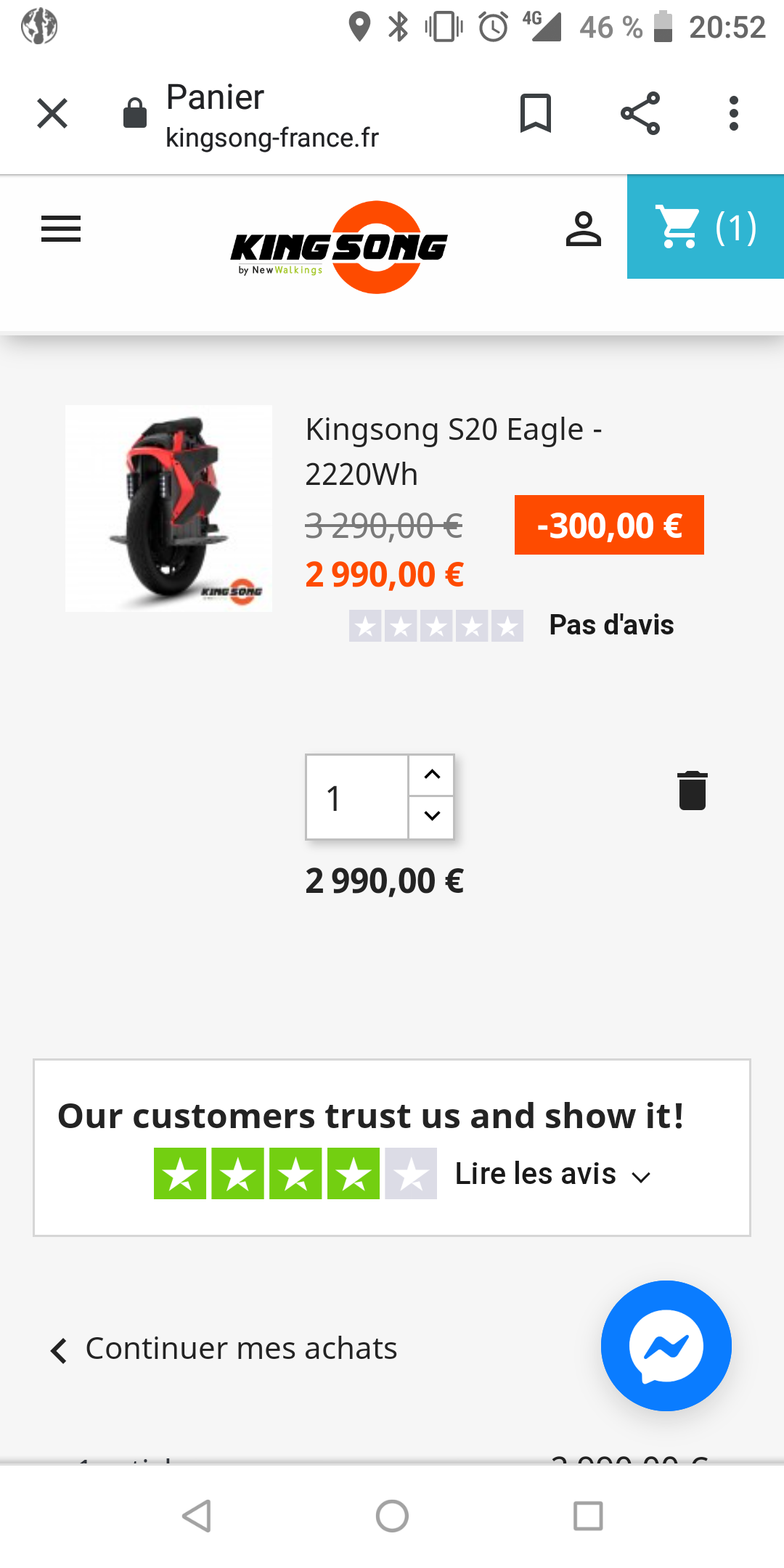Image resolution: width=784 pixels, height=1568 pixels.
Task: Open the shopping cart with one item
Action: (706, 226)
